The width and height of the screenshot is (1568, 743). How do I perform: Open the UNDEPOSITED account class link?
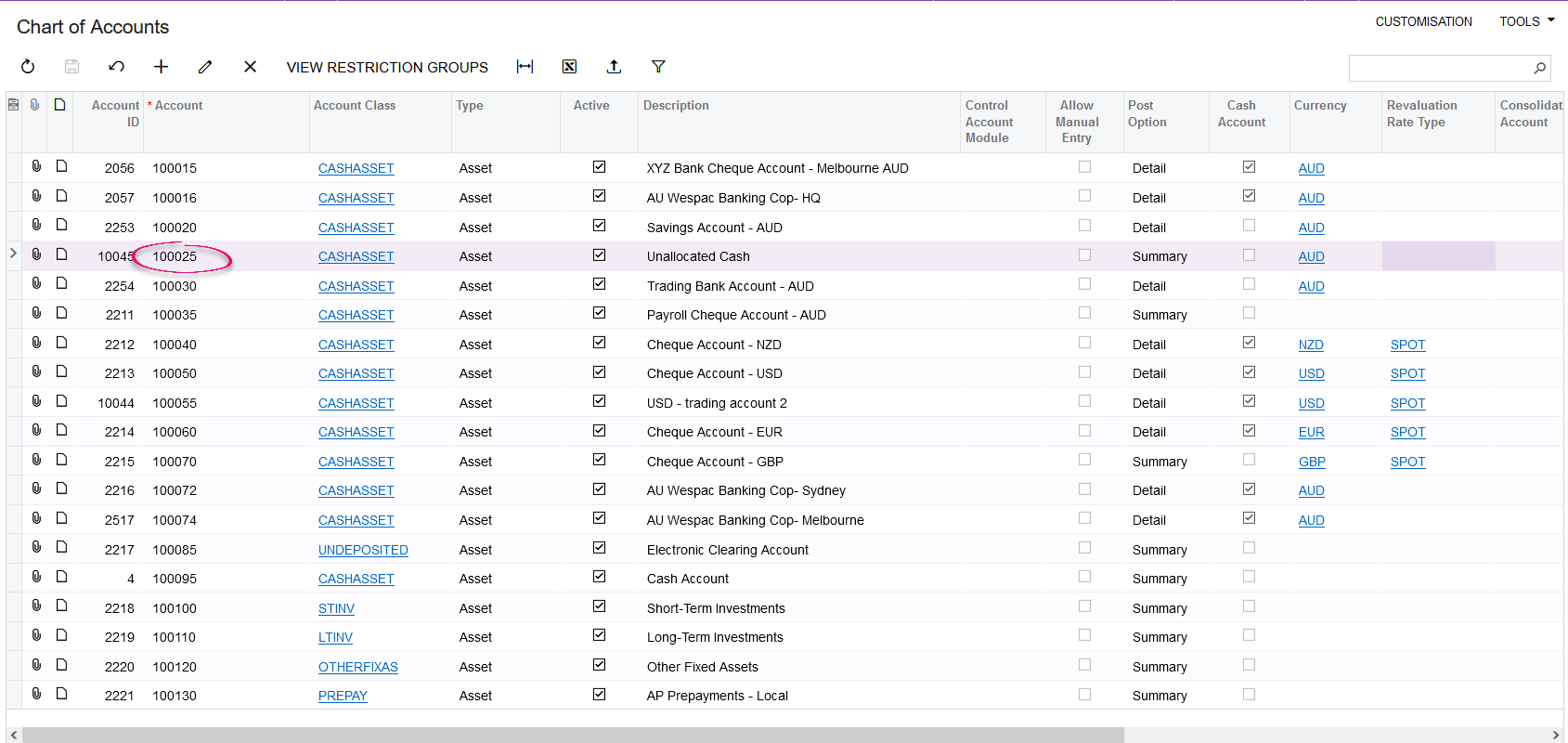[363, 550]
